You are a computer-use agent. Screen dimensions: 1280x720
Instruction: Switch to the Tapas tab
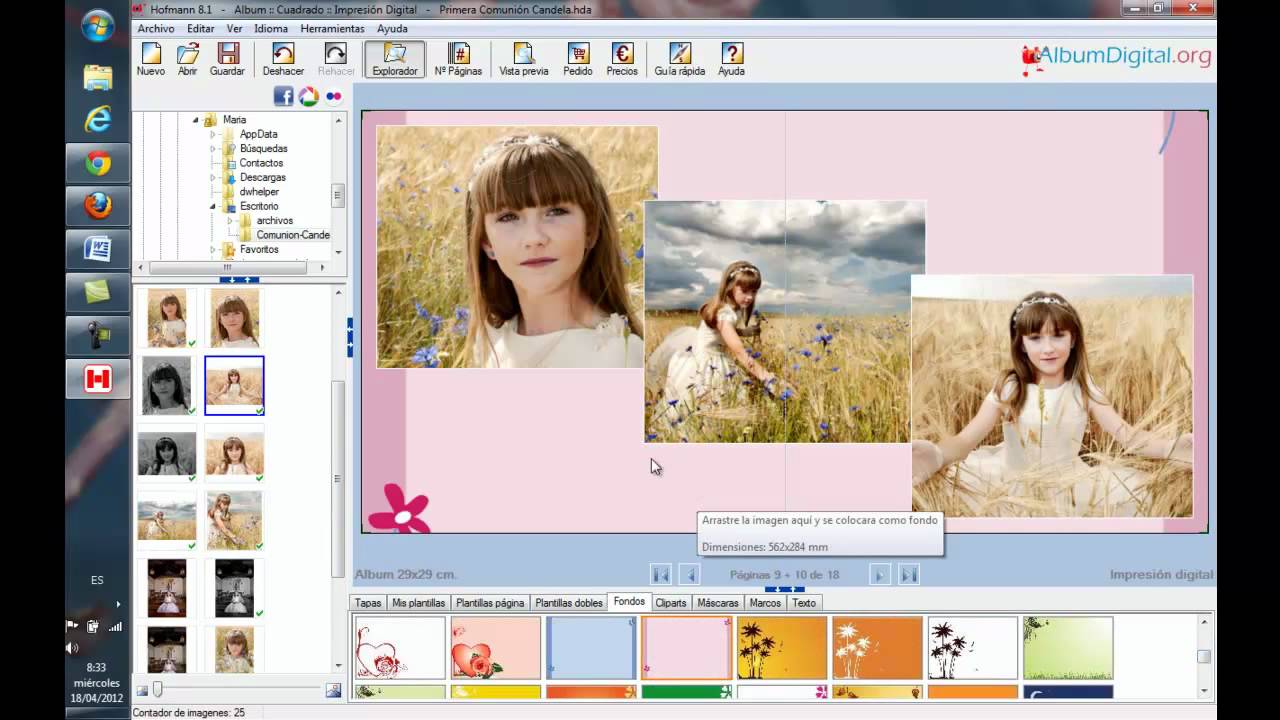coord(368,603)
